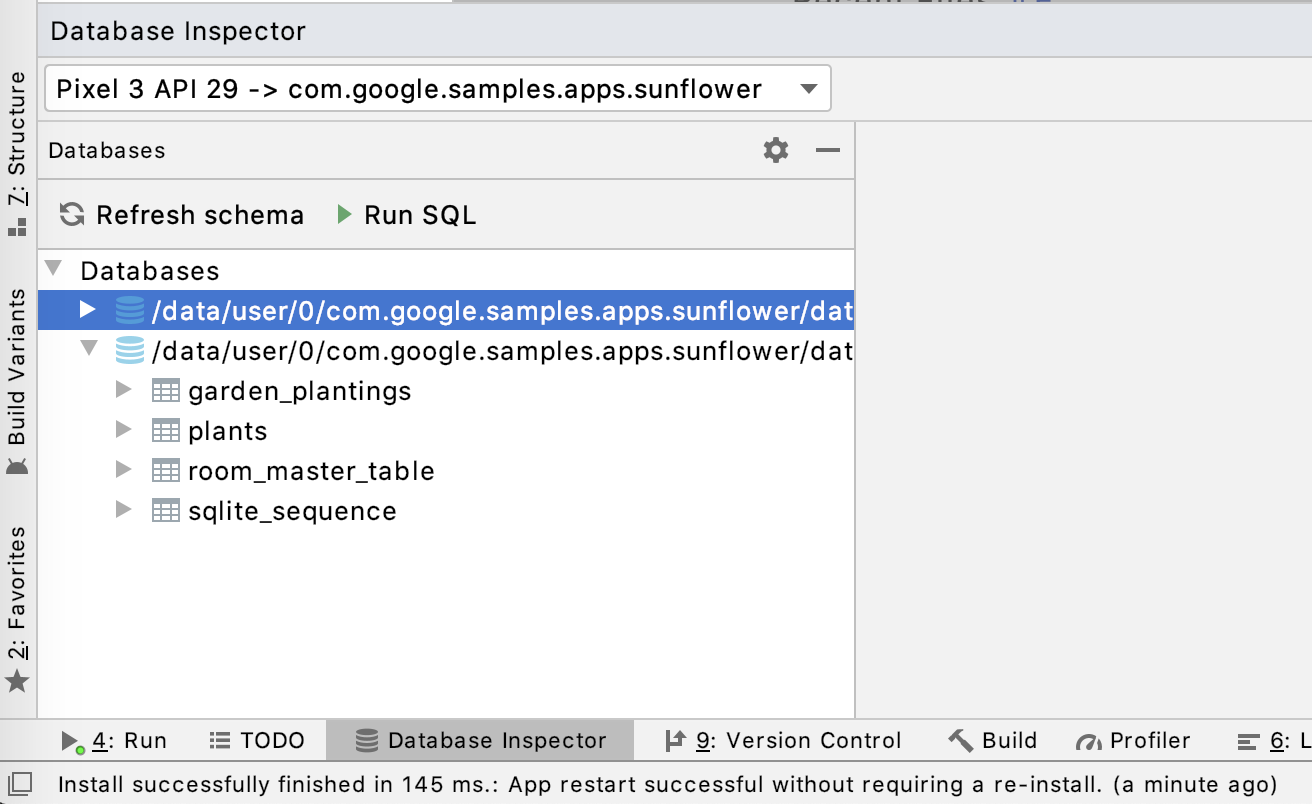Open the Version Control tab

(x=783, y=741)
